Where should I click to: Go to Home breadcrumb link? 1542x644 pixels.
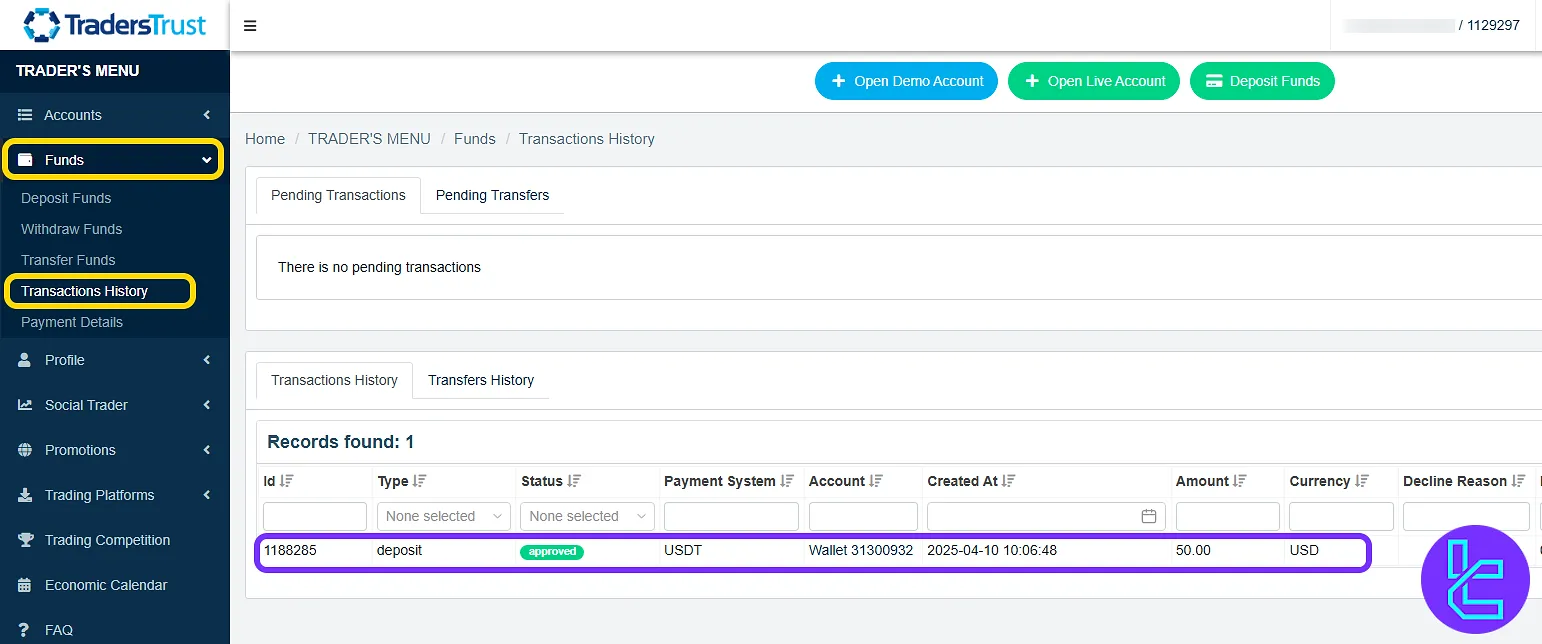click(x=265, y=139)
